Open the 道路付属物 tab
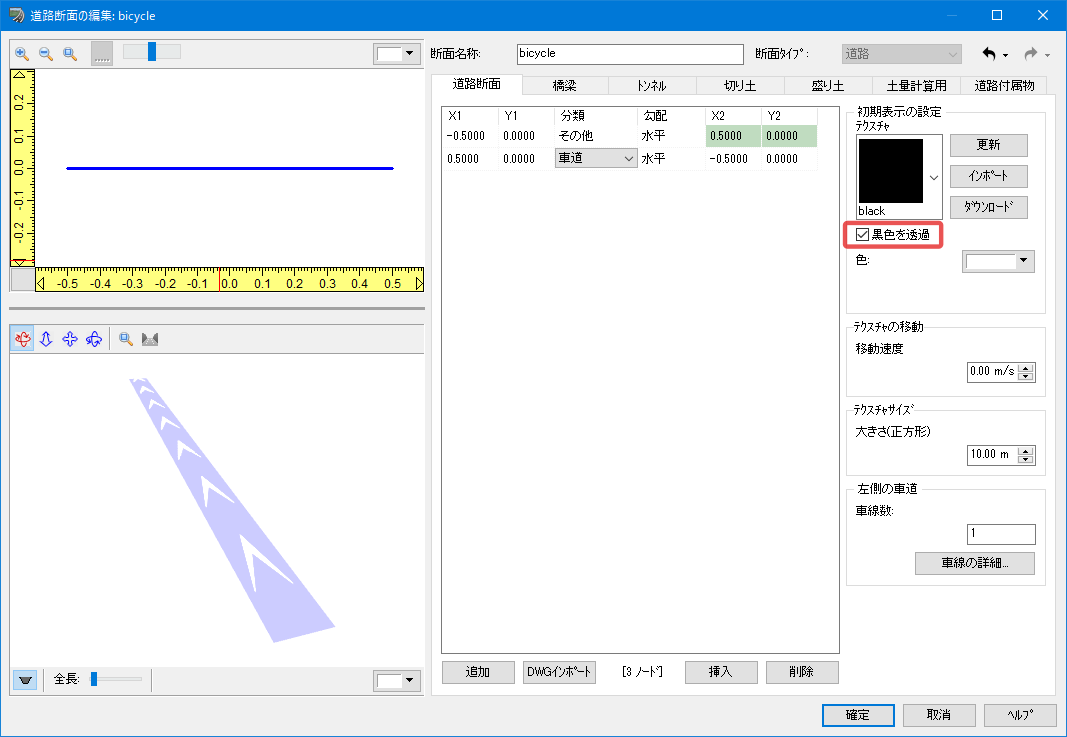The height and width of the screenshot is (737, 1067). point(1004,86)
